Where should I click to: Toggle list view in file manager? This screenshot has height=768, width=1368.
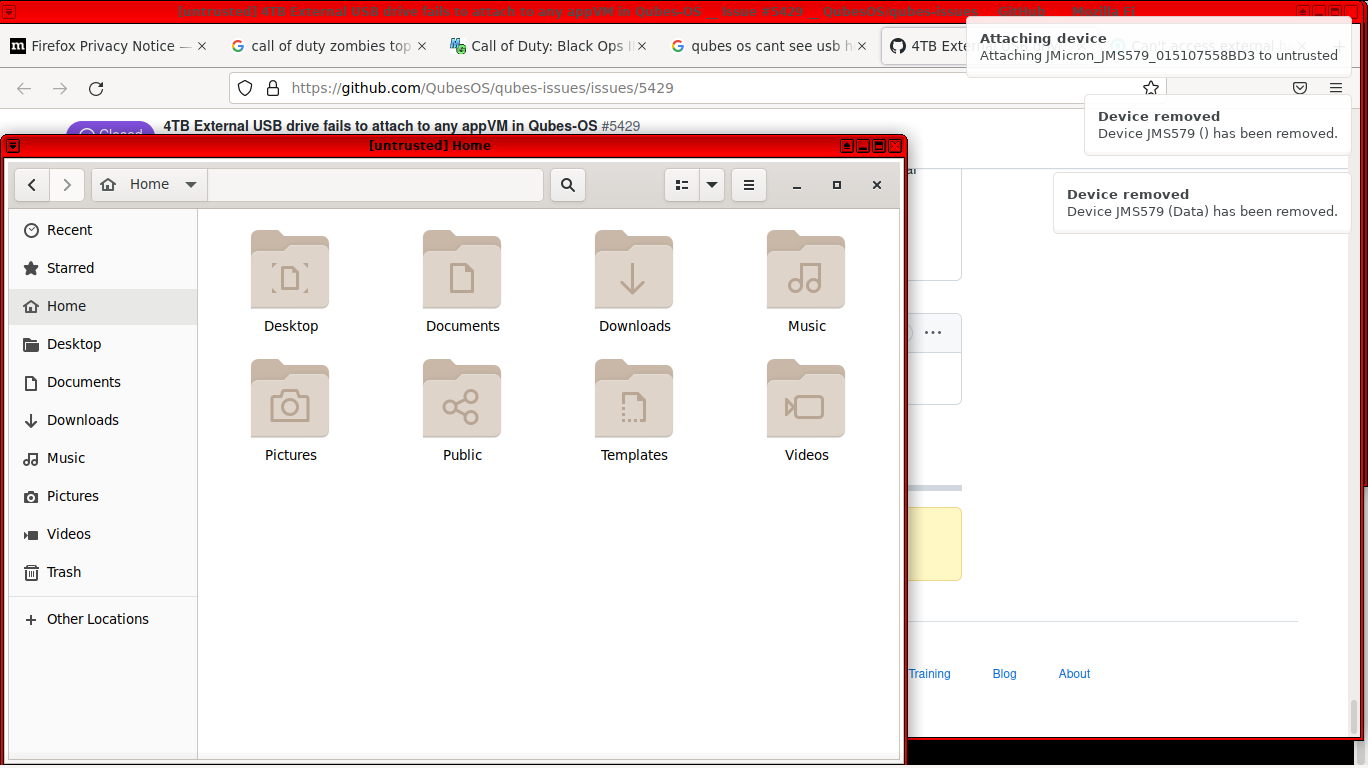[x=682, y=185]
